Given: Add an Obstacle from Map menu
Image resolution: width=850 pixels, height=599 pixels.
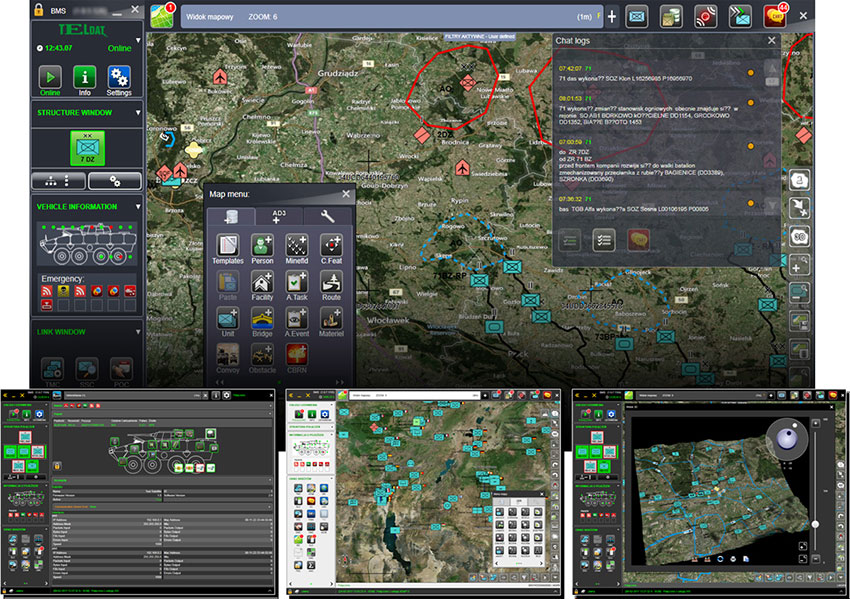Looking at the screenshot, I should pos(262,358).
